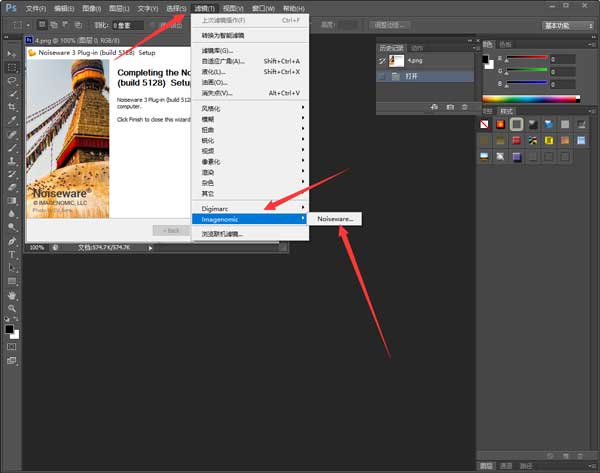Expand the 模糊 filter submenu
The width and height of the screenshot is (600, 473).
point(250,119)
